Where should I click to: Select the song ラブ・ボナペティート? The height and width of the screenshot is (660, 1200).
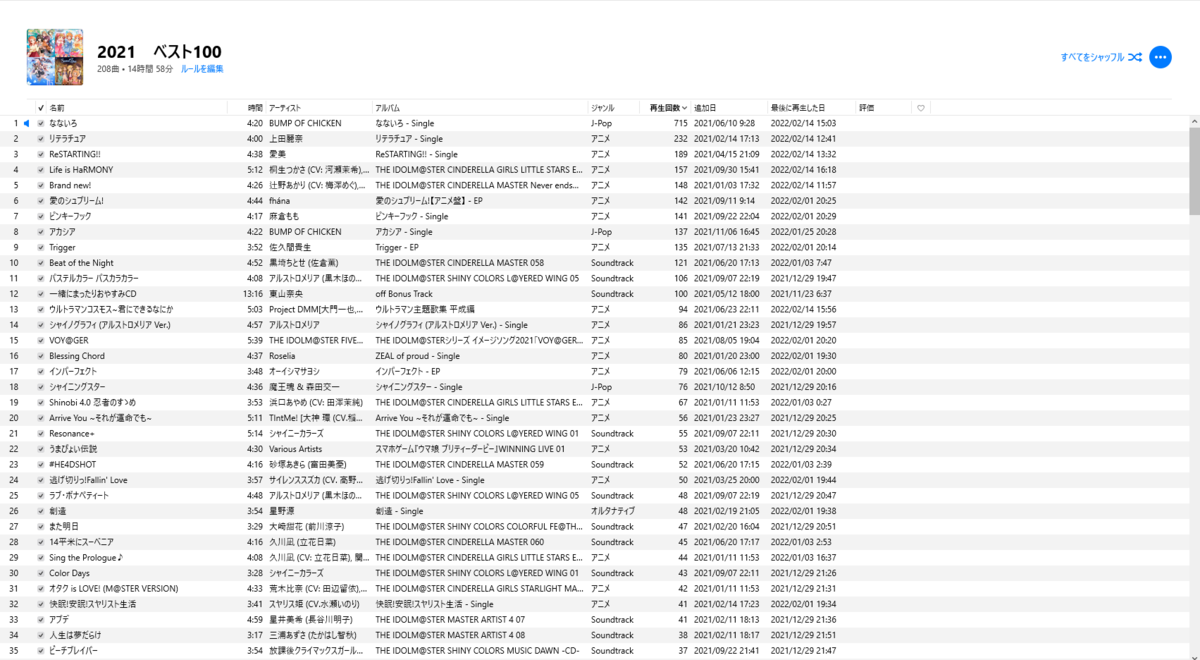79,495
